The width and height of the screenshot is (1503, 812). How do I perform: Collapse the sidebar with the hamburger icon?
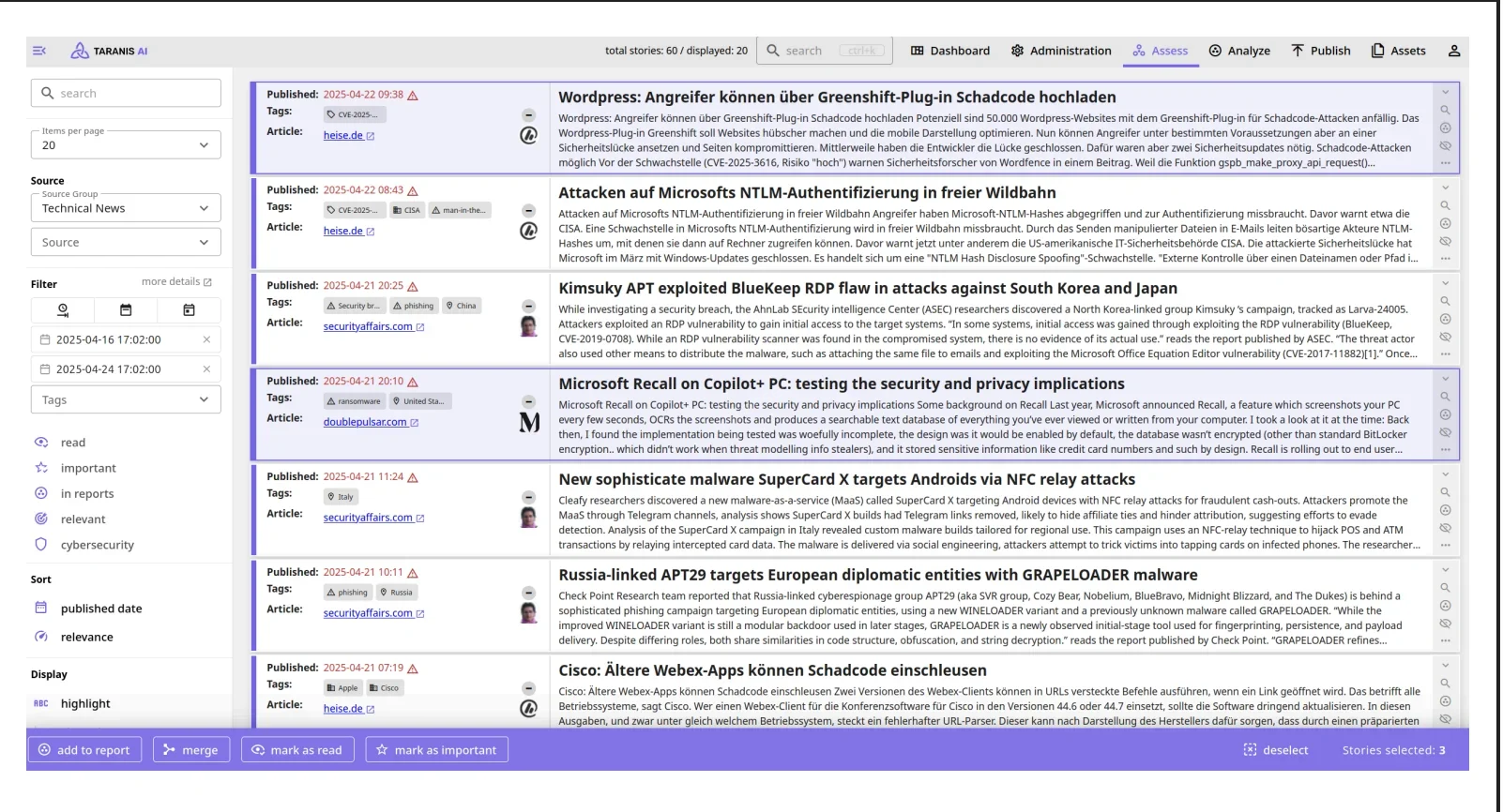click(39, 51)
